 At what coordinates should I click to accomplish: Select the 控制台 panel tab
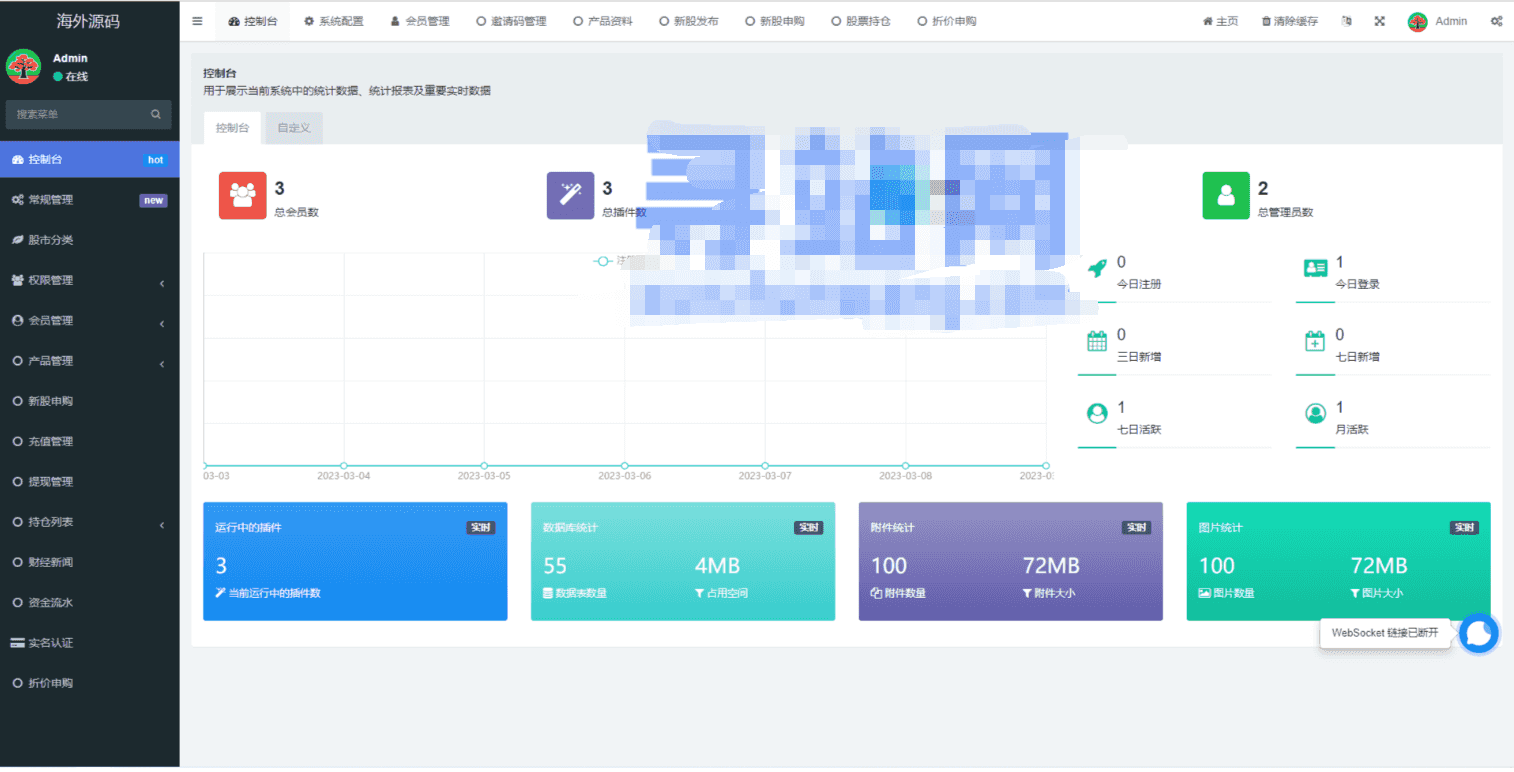[232, 128]
